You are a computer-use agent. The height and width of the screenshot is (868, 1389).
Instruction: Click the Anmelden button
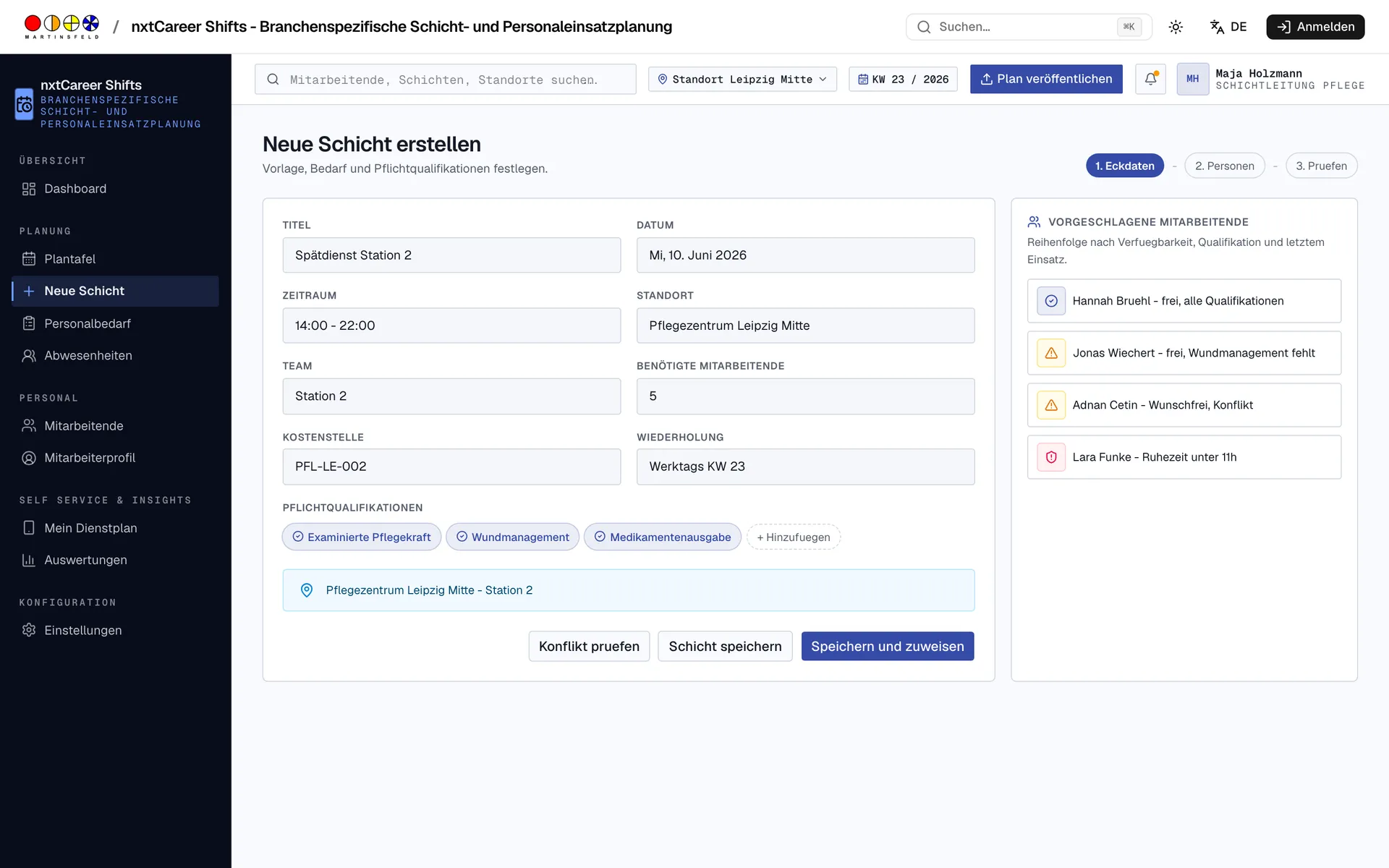tap(1315, 27)
